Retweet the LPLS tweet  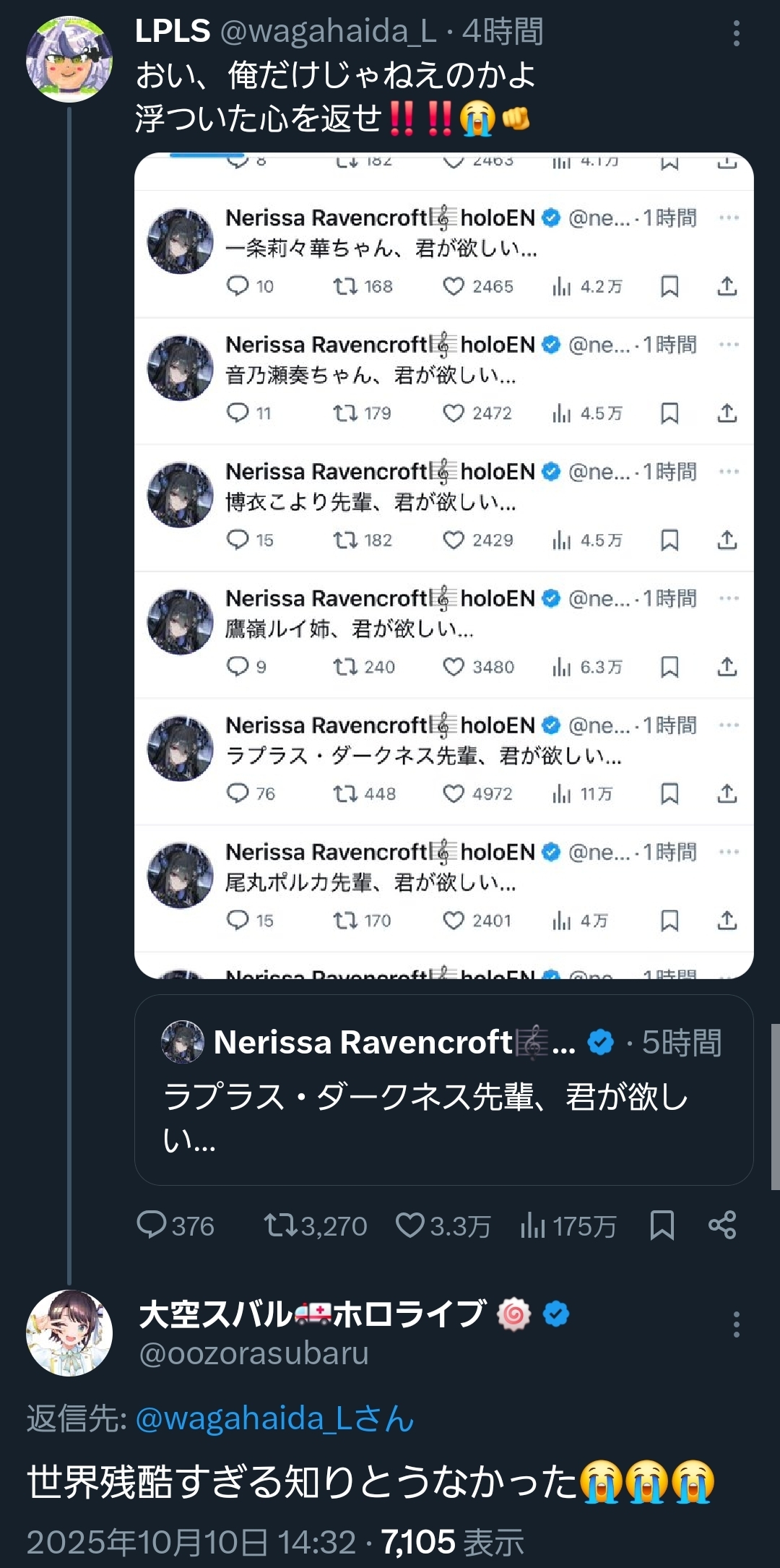click(x=315, y=1225)
